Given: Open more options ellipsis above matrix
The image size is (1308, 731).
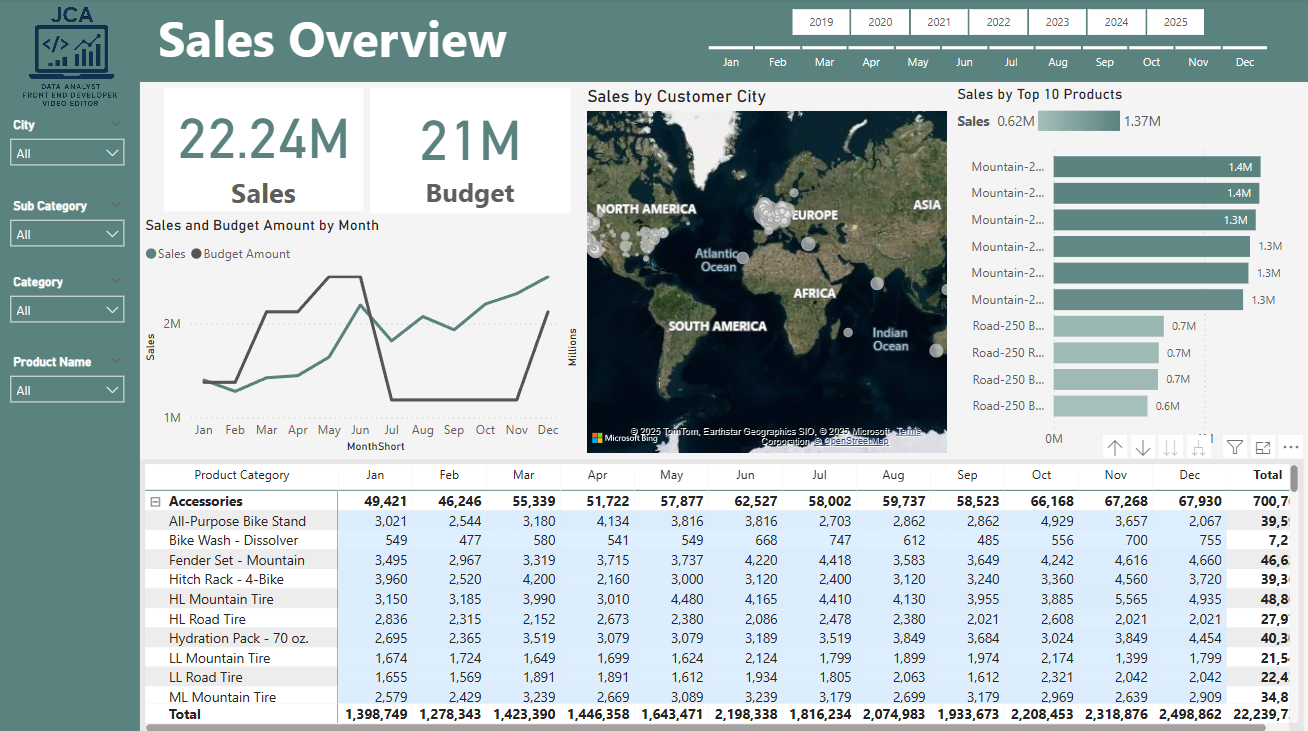Looking at the screenshot, I should (1291, 448).
